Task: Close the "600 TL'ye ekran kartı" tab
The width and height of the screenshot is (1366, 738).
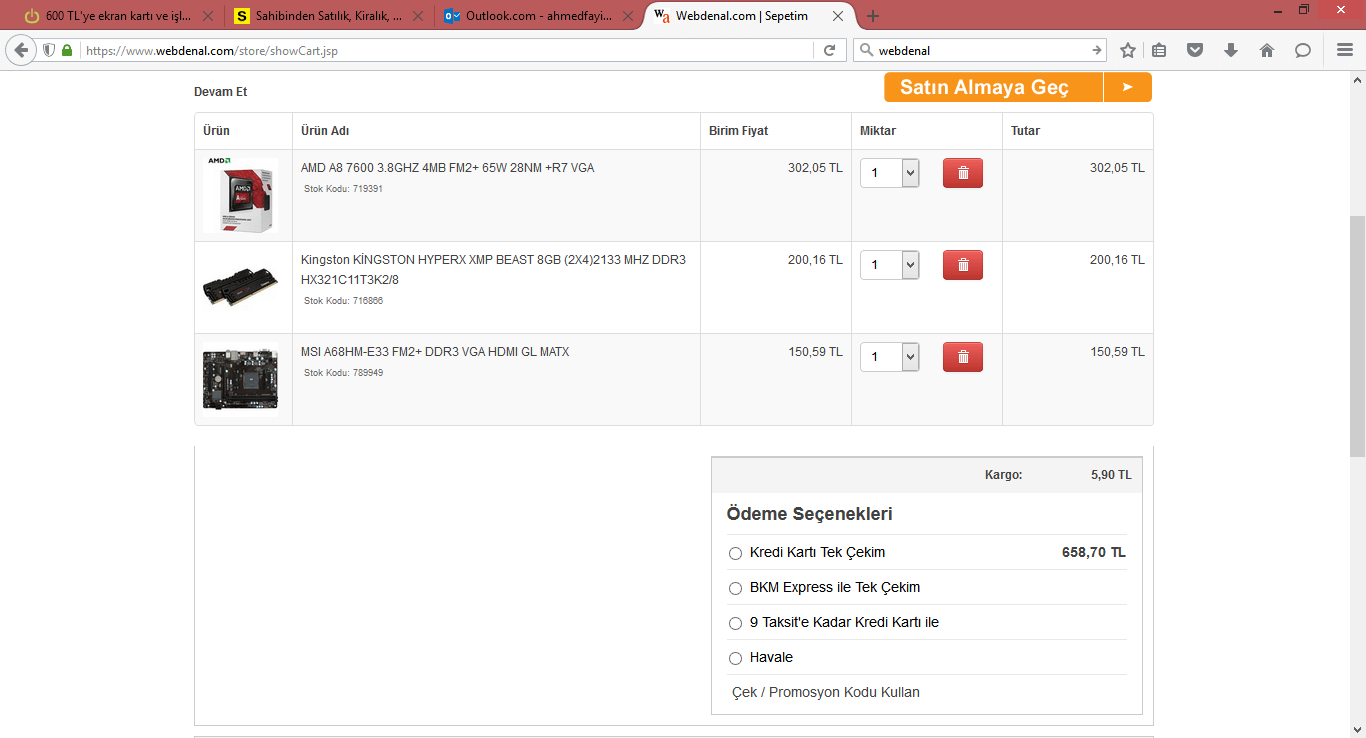Action: pos(207,16)
